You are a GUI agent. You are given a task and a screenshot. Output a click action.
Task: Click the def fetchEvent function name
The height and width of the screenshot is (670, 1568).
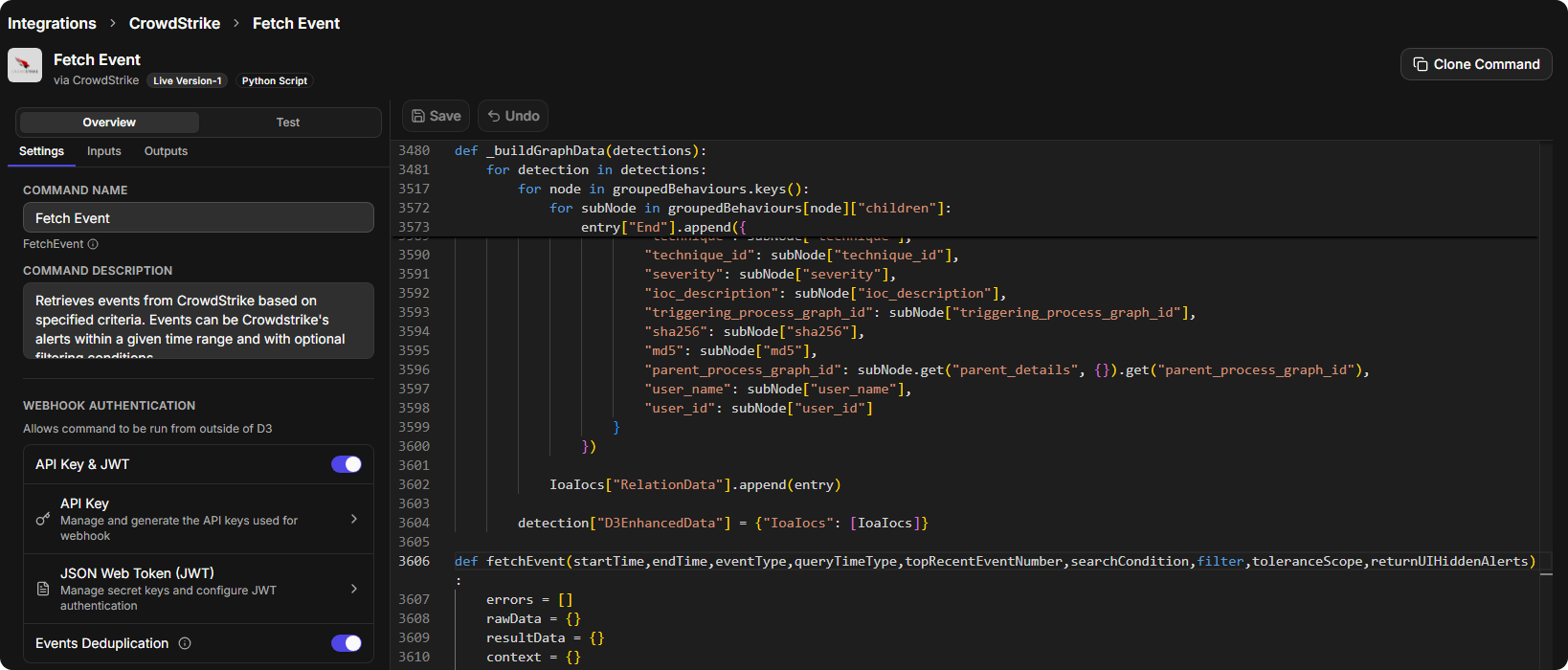[x=526, y=561]
